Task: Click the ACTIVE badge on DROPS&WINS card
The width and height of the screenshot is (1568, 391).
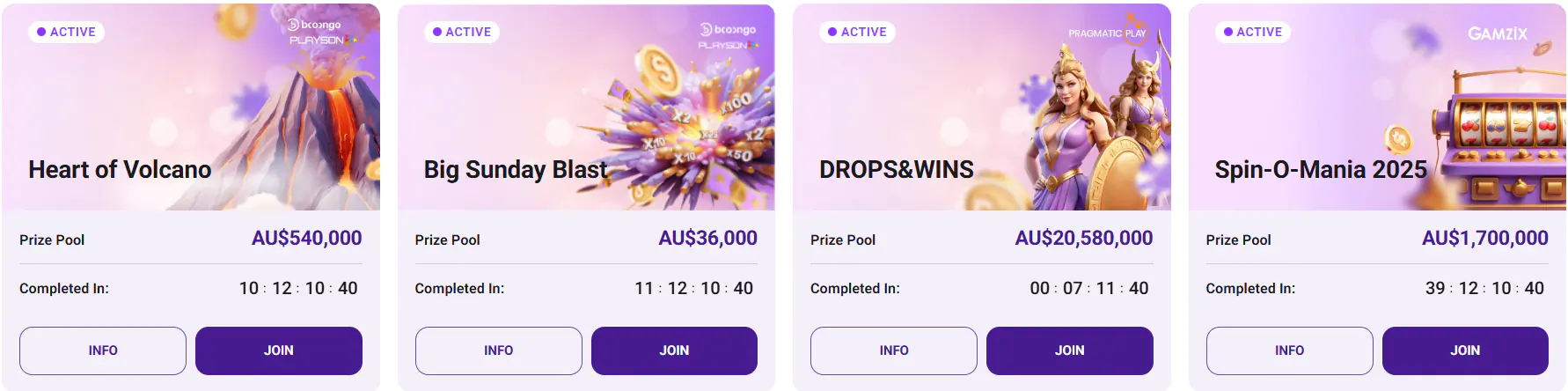Action: click(858, 32)
